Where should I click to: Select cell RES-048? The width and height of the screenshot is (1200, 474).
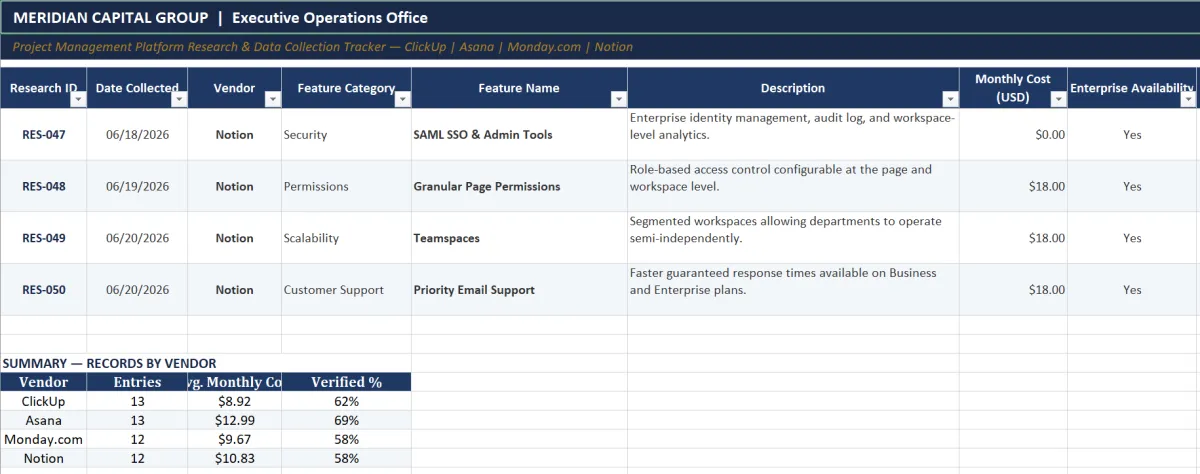click(x=44, y=186)
